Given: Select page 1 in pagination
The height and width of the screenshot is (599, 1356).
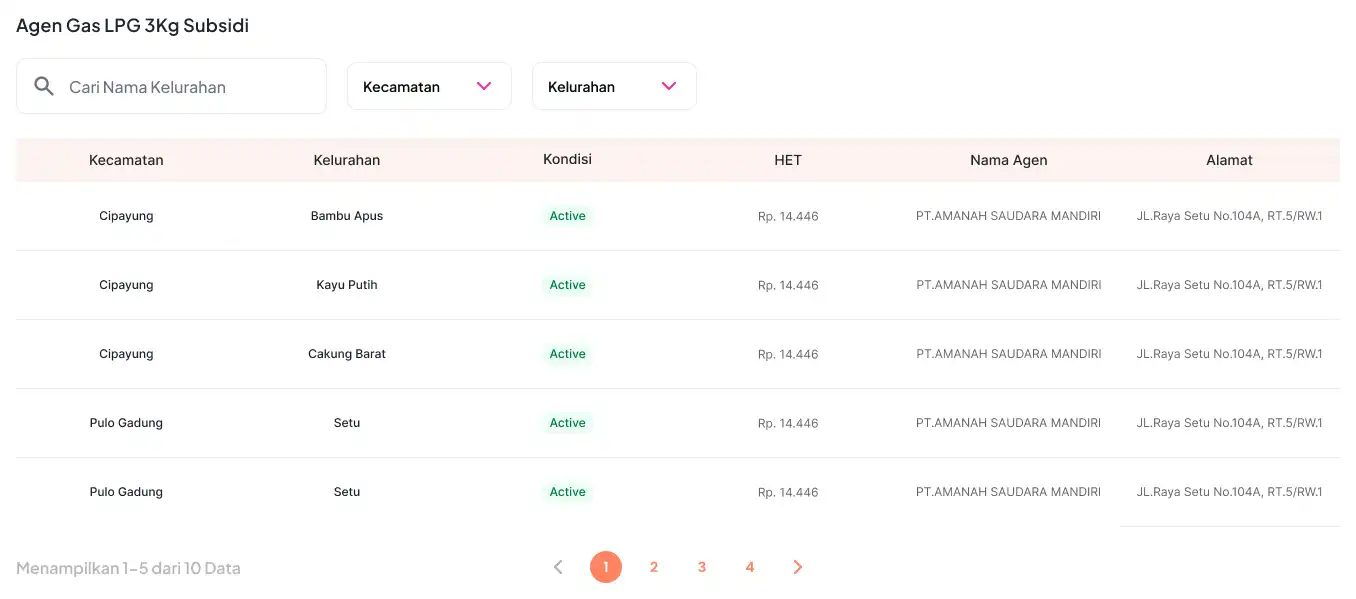Looking at the screenshot, I should click(x=606, y=567).
